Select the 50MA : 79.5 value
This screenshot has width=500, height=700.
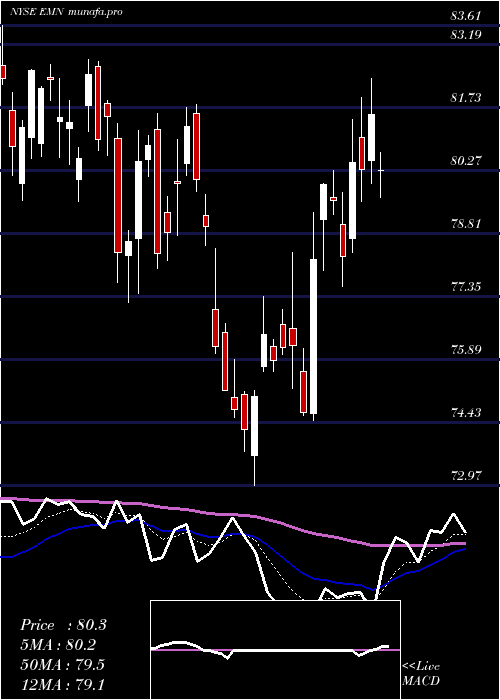tap(62, 664)
